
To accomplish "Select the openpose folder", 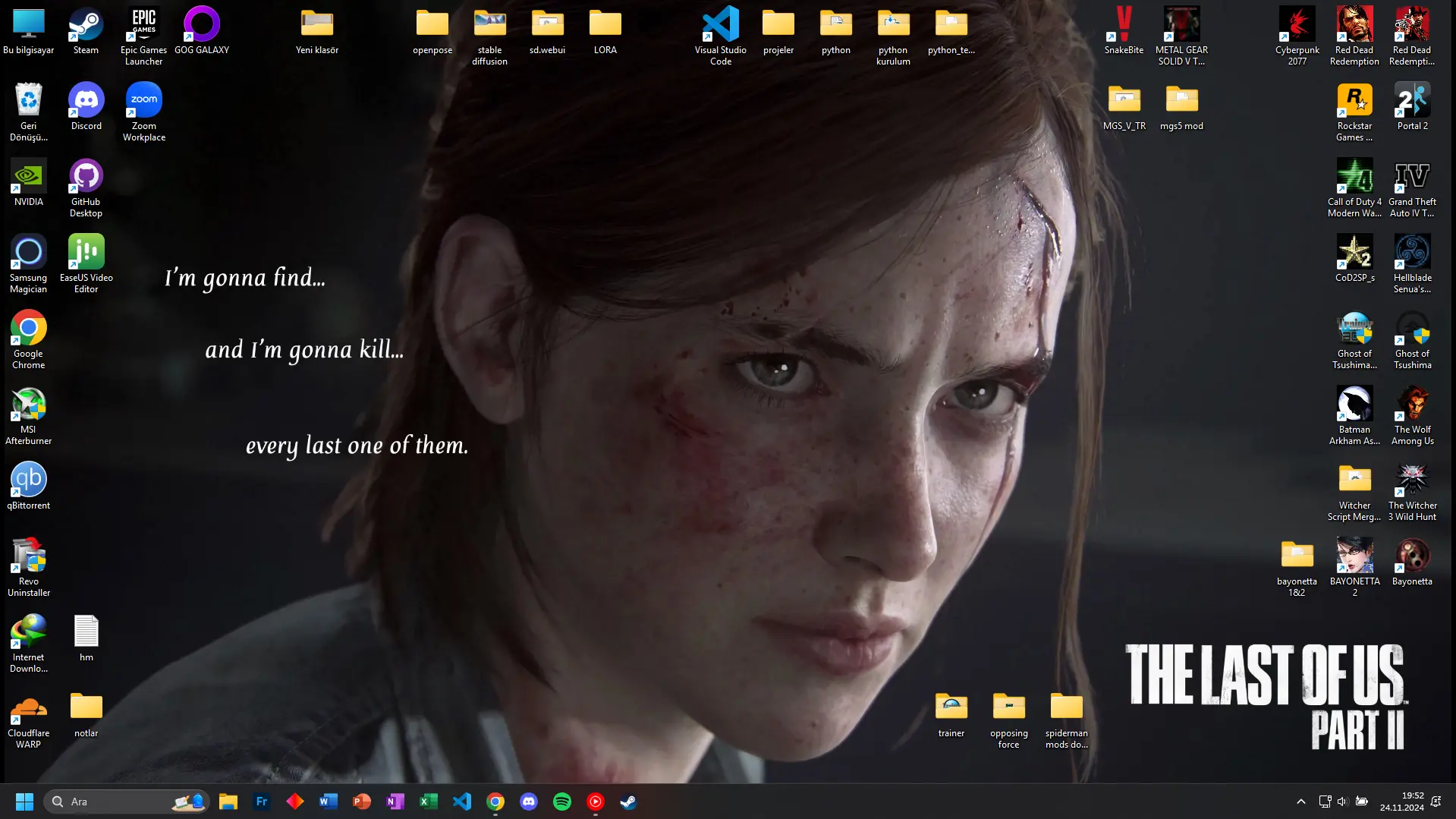I will 432,31.
